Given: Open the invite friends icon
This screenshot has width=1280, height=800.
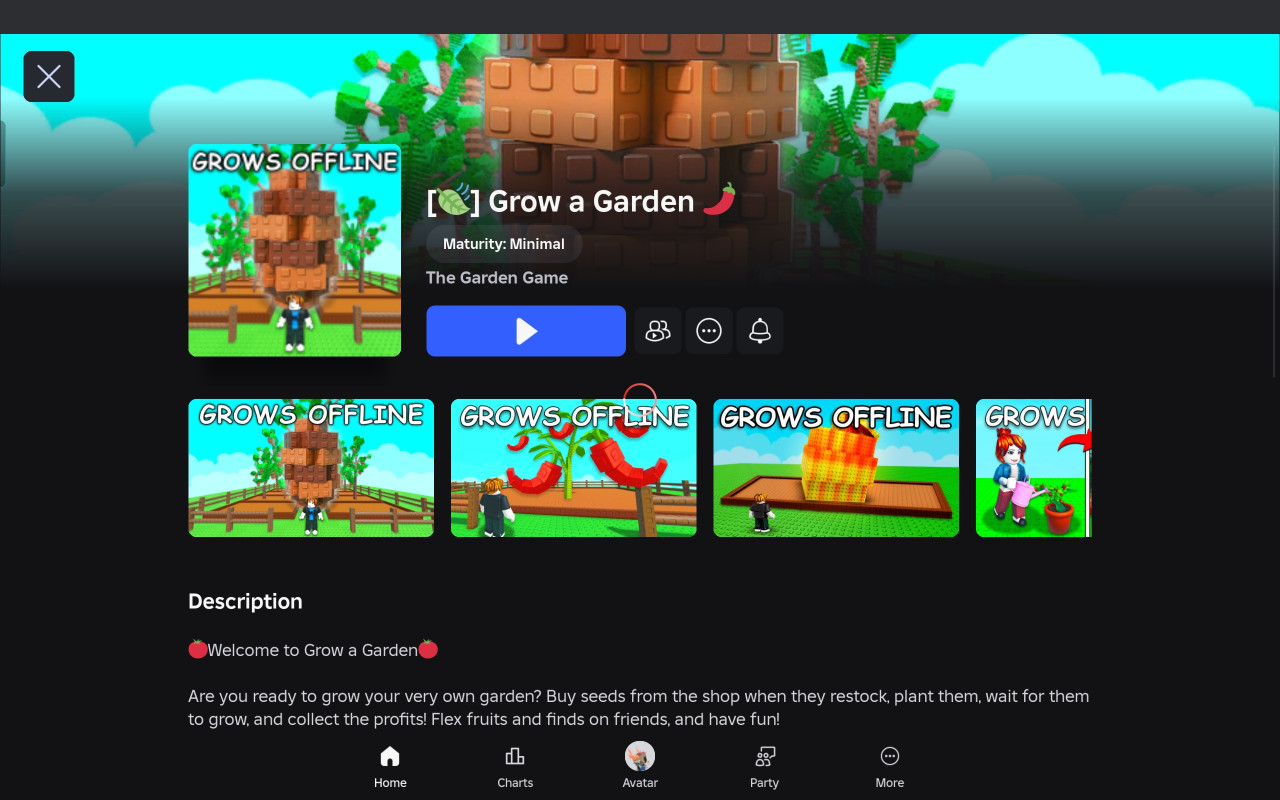Looking at the screenshot, I should point(658,331).
